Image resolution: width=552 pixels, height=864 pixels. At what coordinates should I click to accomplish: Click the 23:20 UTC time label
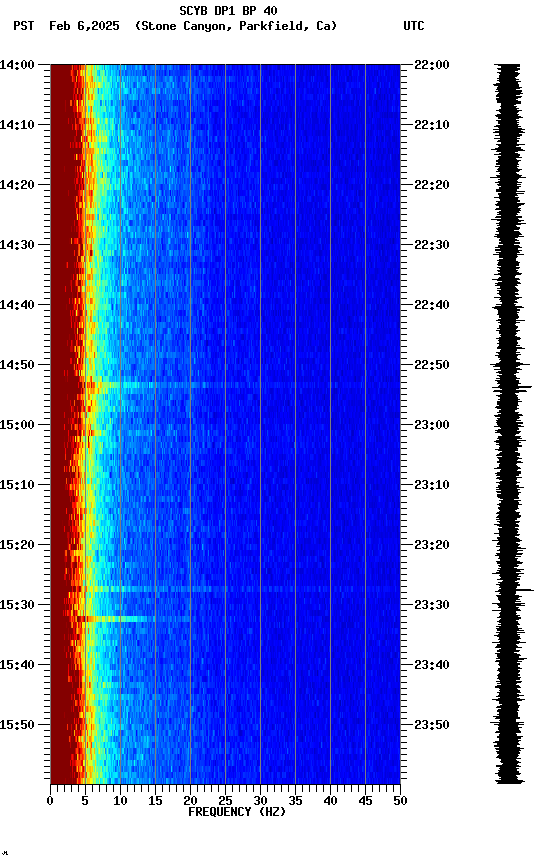[432, 545]
